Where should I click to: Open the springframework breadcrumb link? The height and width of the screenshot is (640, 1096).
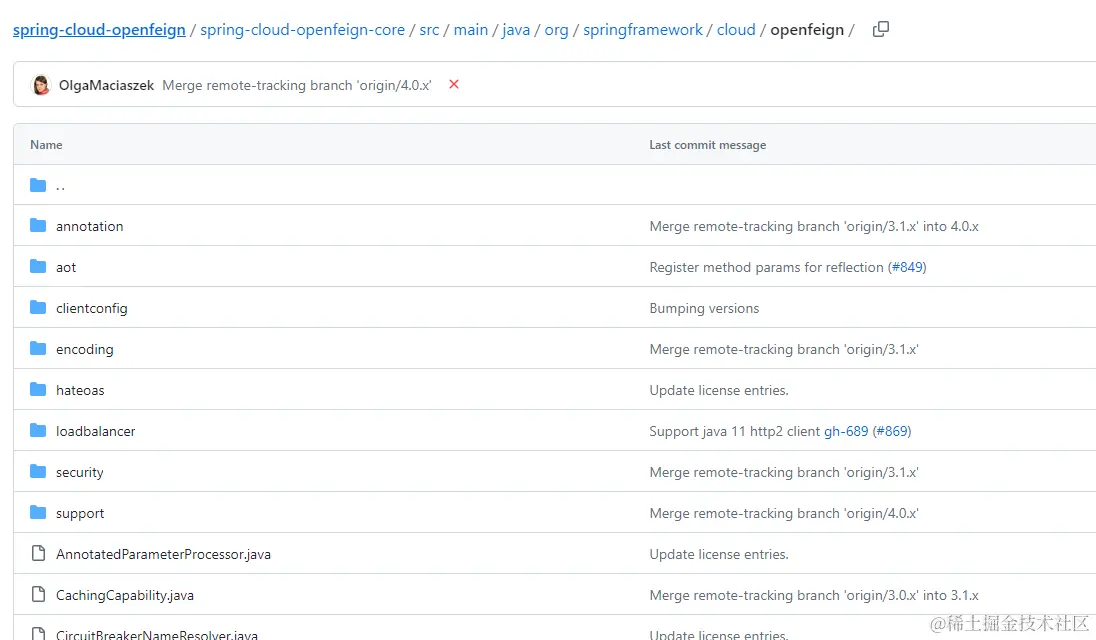pos(643,30)
